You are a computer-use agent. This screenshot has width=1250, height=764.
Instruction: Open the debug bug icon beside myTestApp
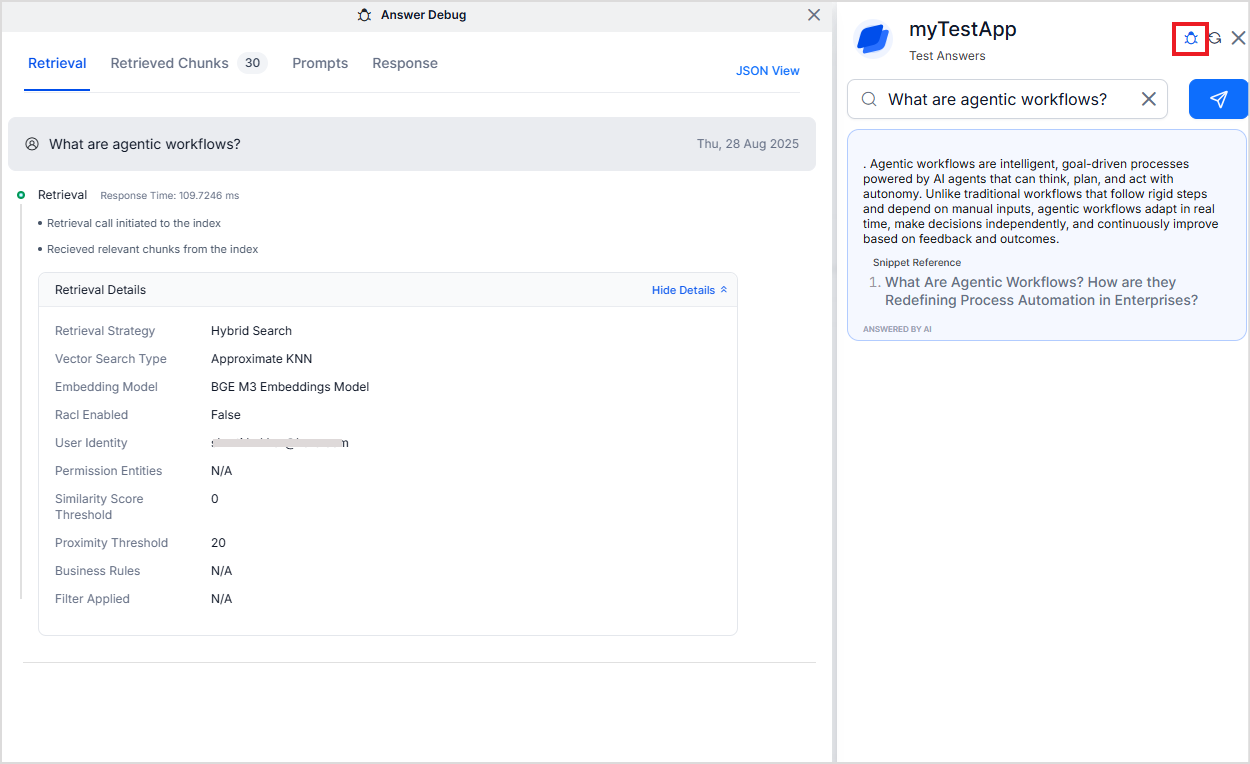(x=1190, y=38)
